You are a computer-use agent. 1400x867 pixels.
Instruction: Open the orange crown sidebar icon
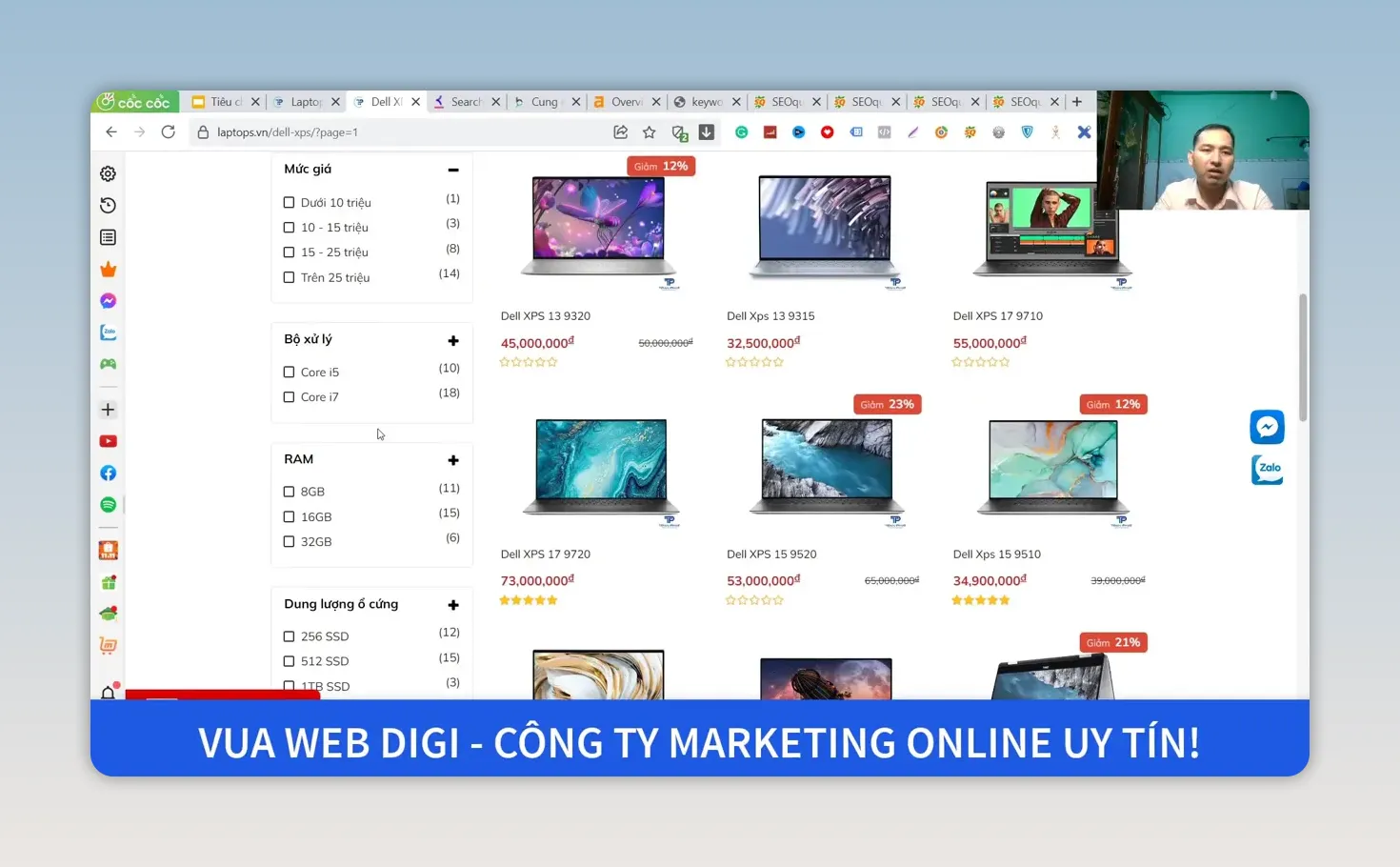(x=109, y=270)
